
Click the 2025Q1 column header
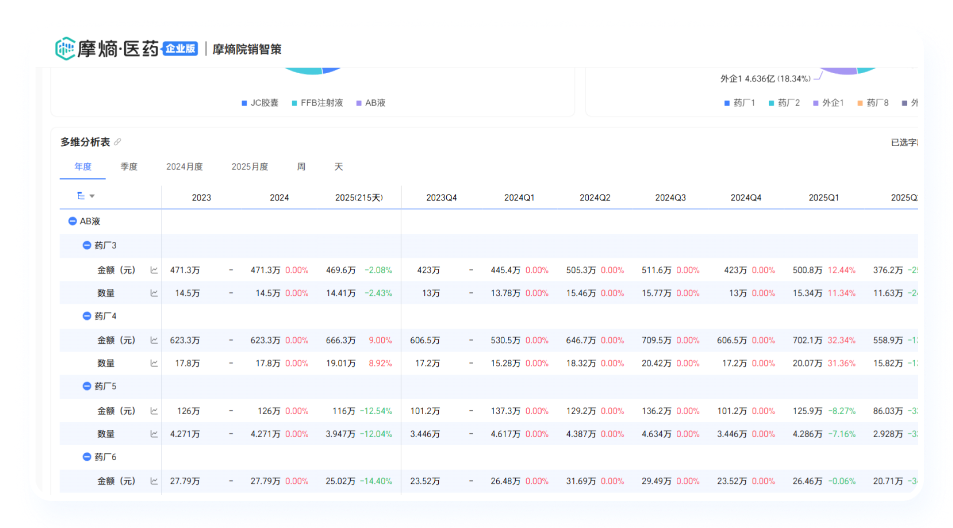pos(824,197)
